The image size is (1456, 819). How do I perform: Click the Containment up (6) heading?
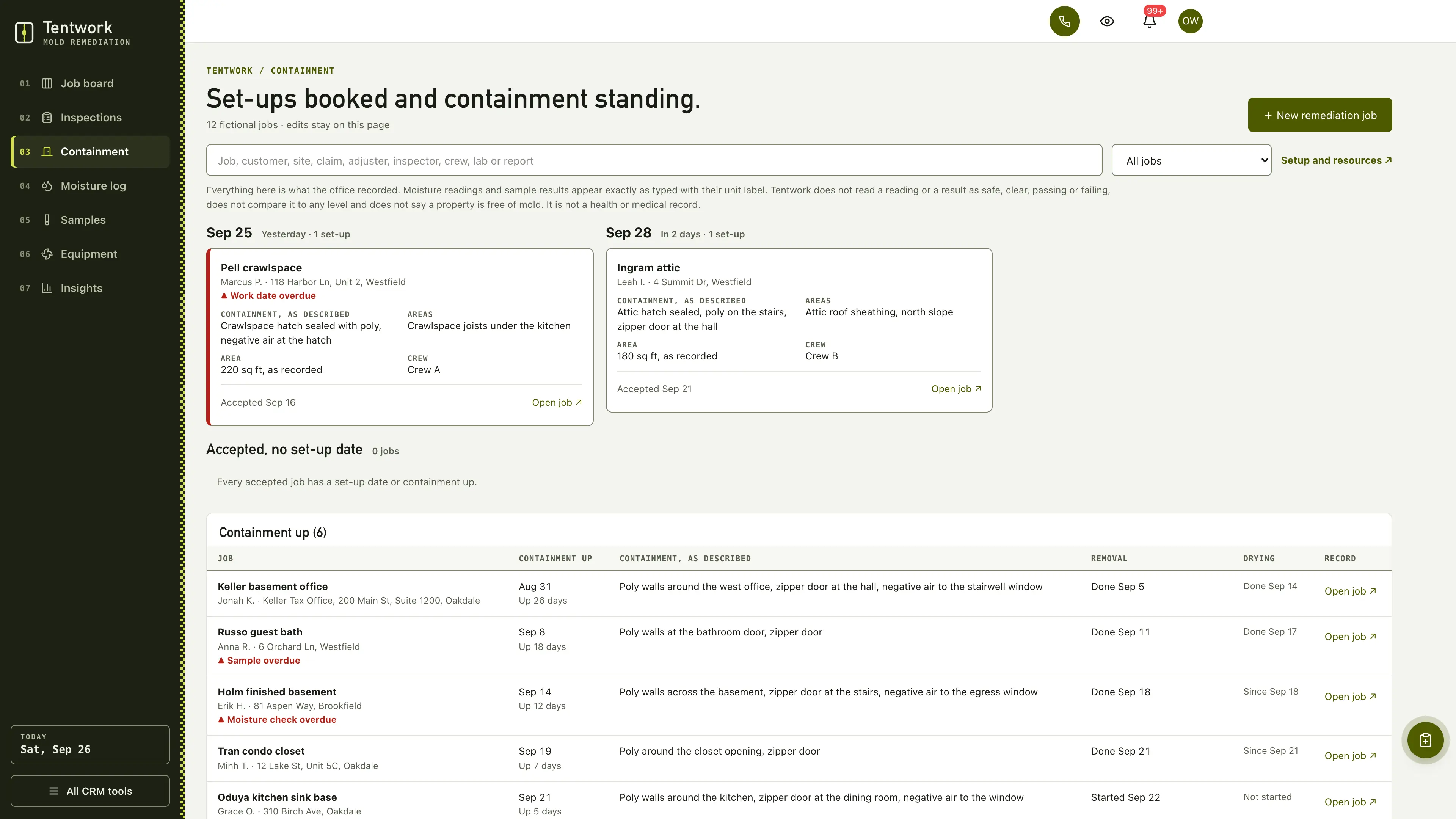pyautogui.click(x=273, y=532)
